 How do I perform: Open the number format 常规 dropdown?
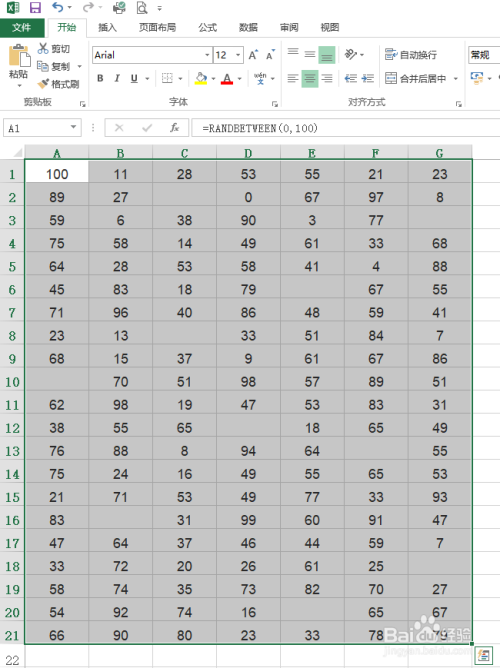(484, 55)
